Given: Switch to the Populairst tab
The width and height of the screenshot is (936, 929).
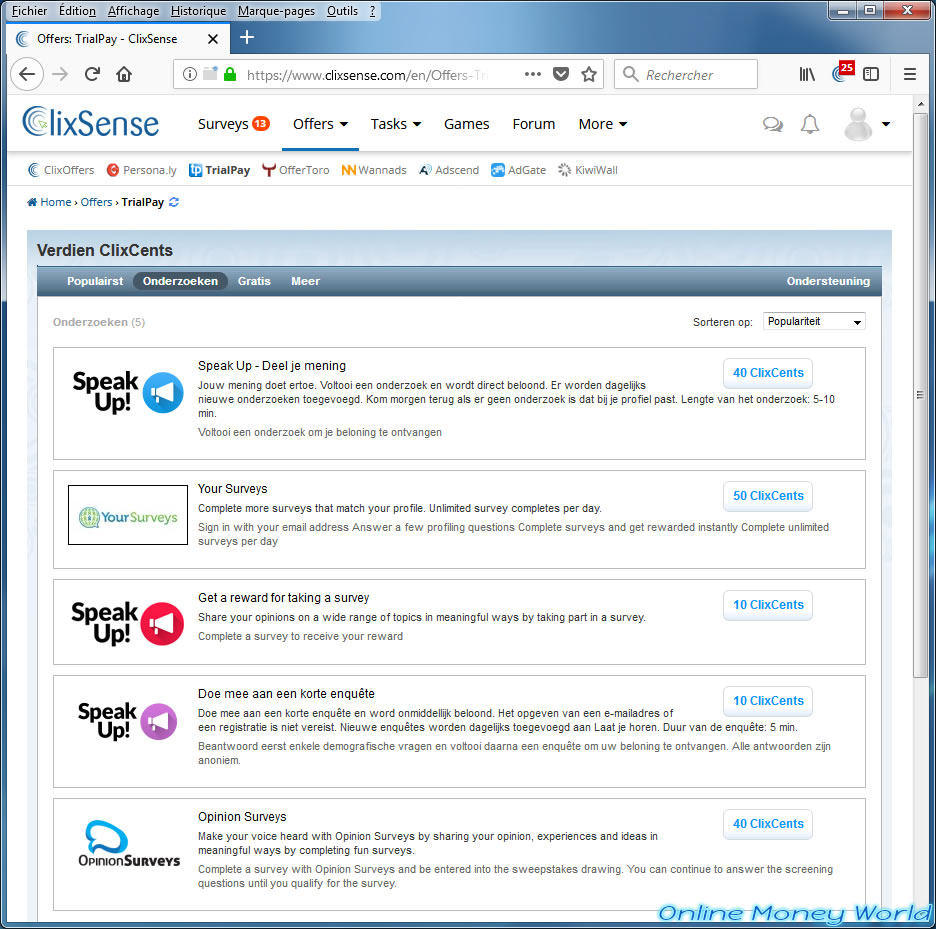Looking at the screenshot, I should pyautogui.click(x=95, y=281).
